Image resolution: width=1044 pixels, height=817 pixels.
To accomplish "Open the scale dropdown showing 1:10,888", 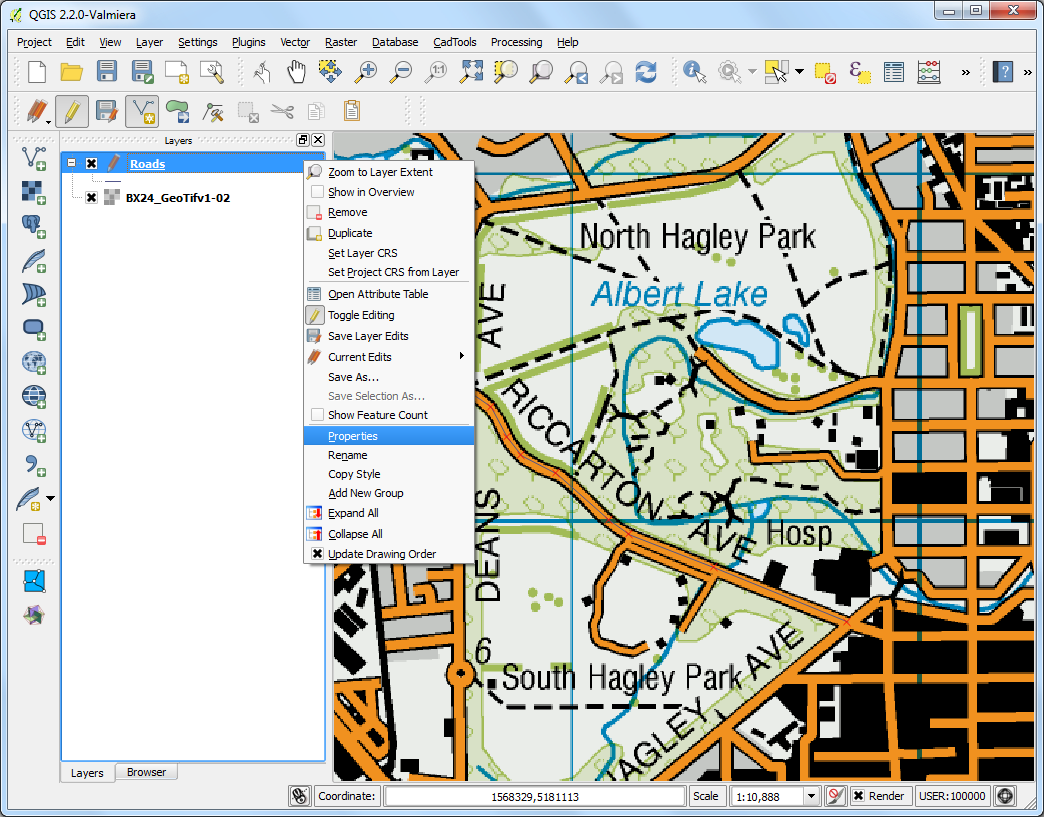I will coord(812,796).
